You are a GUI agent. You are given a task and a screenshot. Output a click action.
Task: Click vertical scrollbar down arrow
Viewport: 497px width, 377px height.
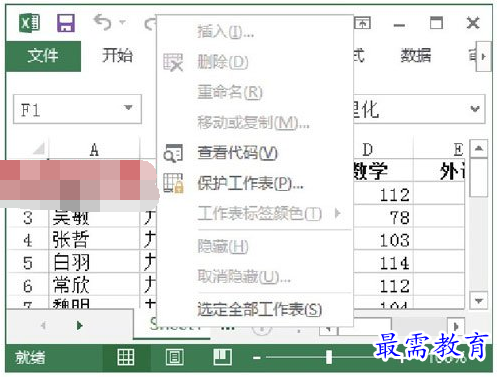point(479,301)
